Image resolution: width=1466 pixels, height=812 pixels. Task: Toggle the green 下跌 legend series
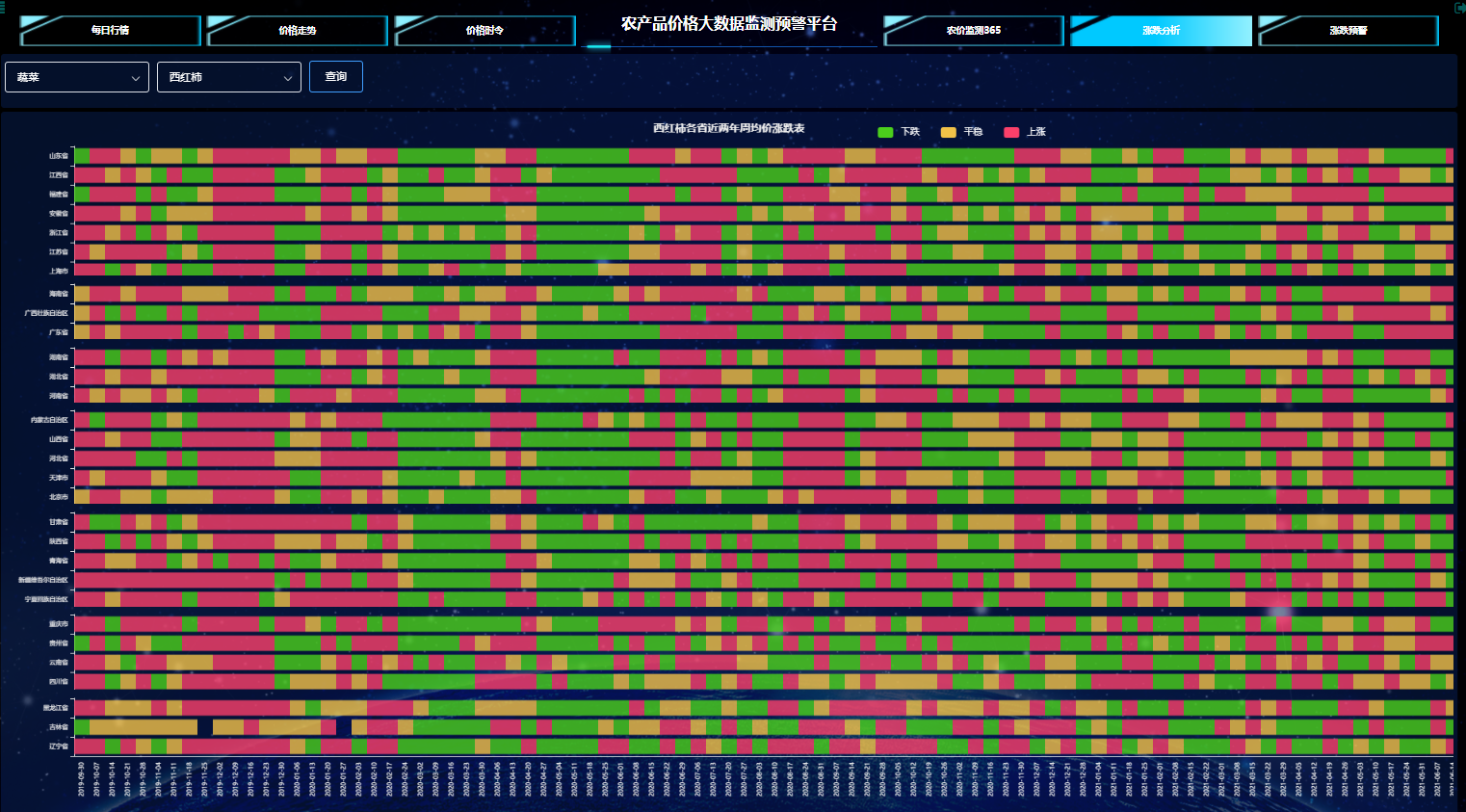899,132
